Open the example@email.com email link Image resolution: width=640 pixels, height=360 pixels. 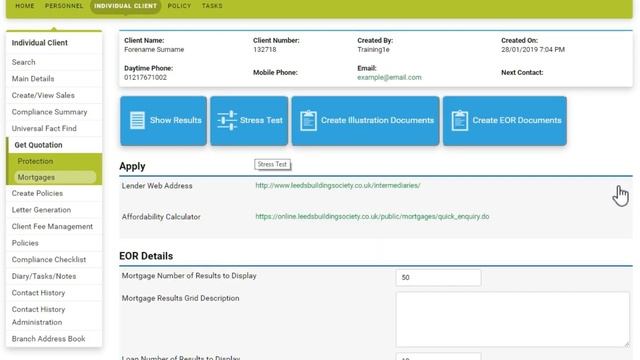389,77
